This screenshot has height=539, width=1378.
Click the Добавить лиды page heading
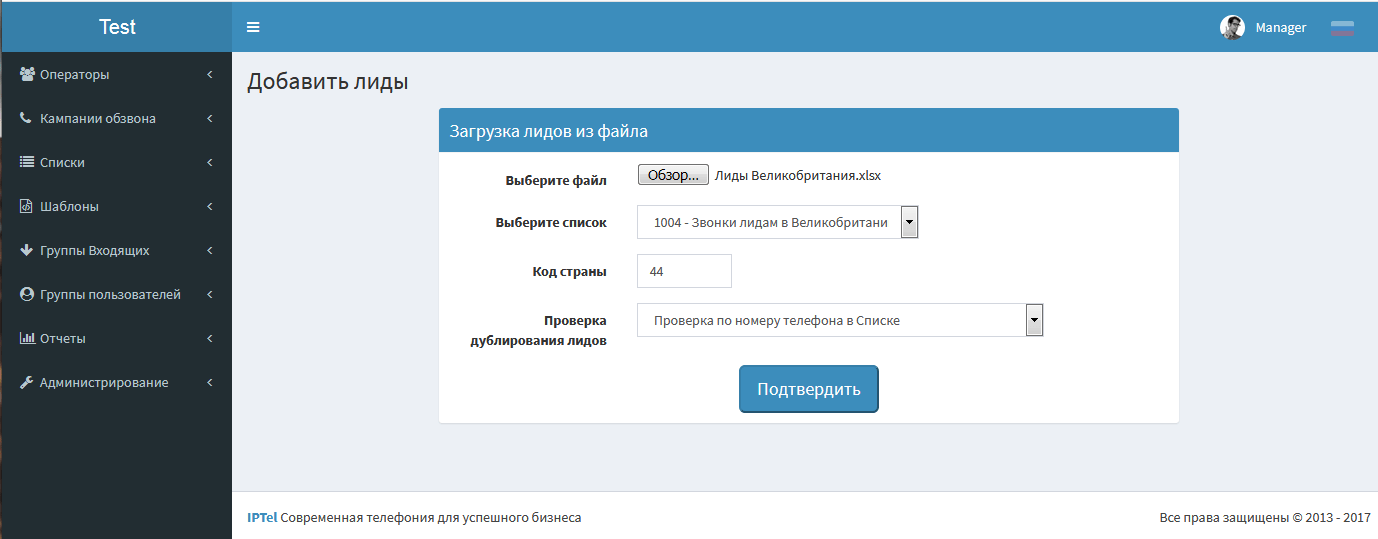pyautogui.click(x=328, y=82)
